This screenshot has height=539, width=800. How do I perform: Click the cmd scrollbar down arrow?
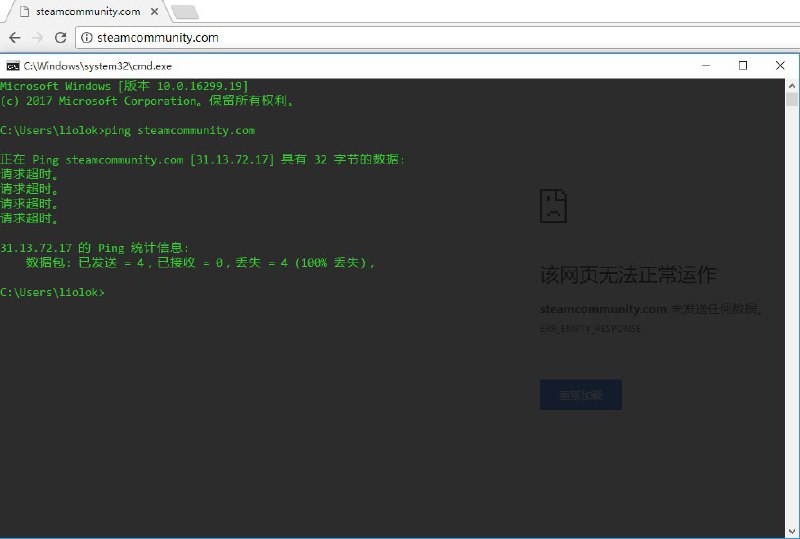[792, 531]
